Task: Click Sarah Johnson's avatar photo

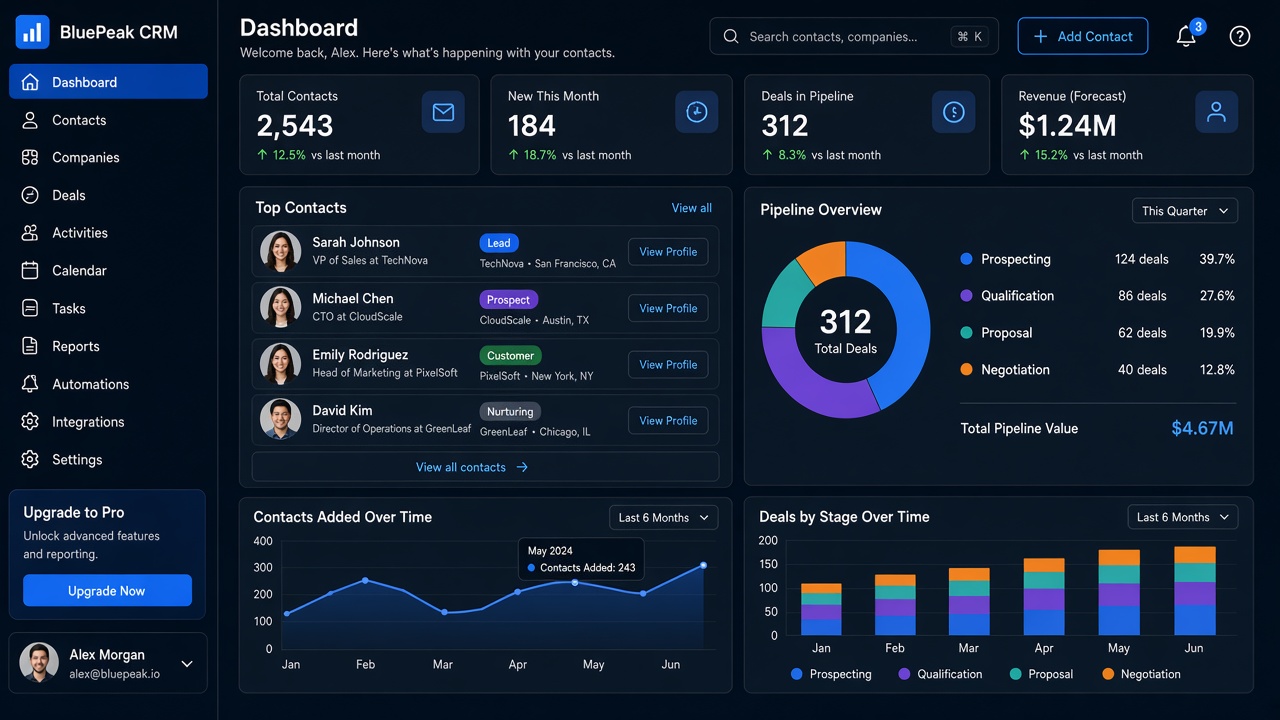Action: [281, 251]
